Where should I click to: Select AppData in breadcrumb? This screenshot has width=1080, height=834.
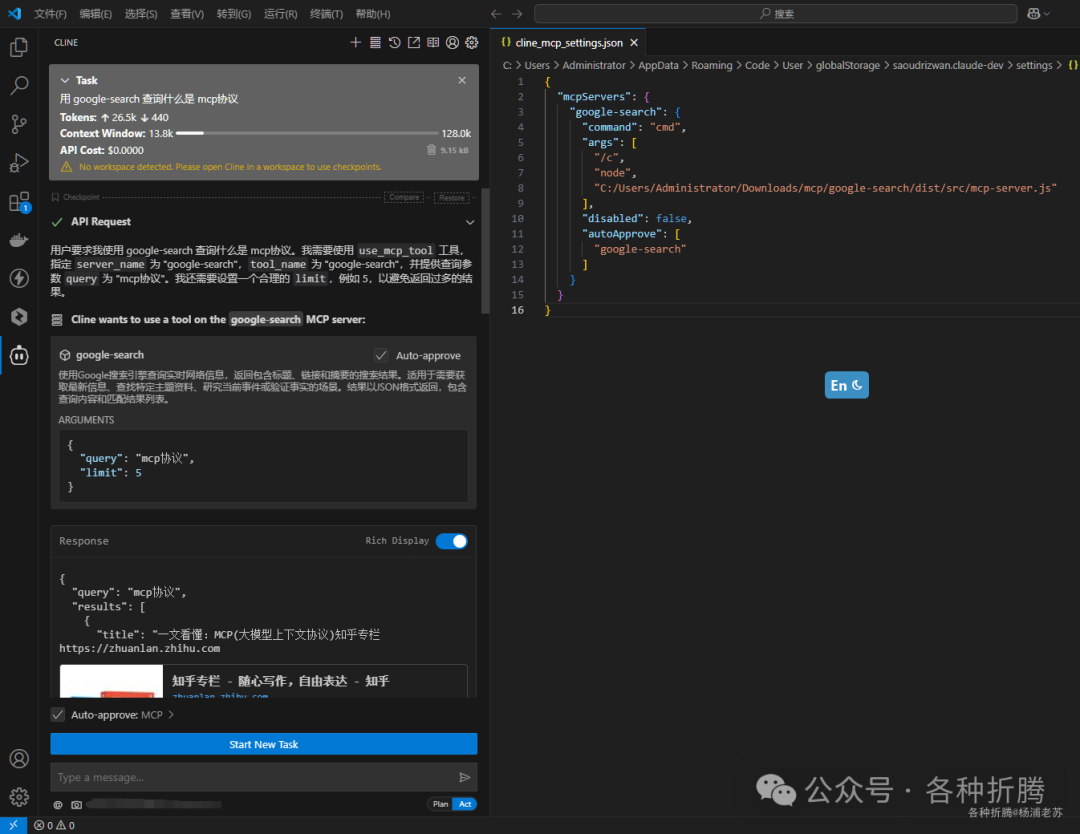(658, 65)
